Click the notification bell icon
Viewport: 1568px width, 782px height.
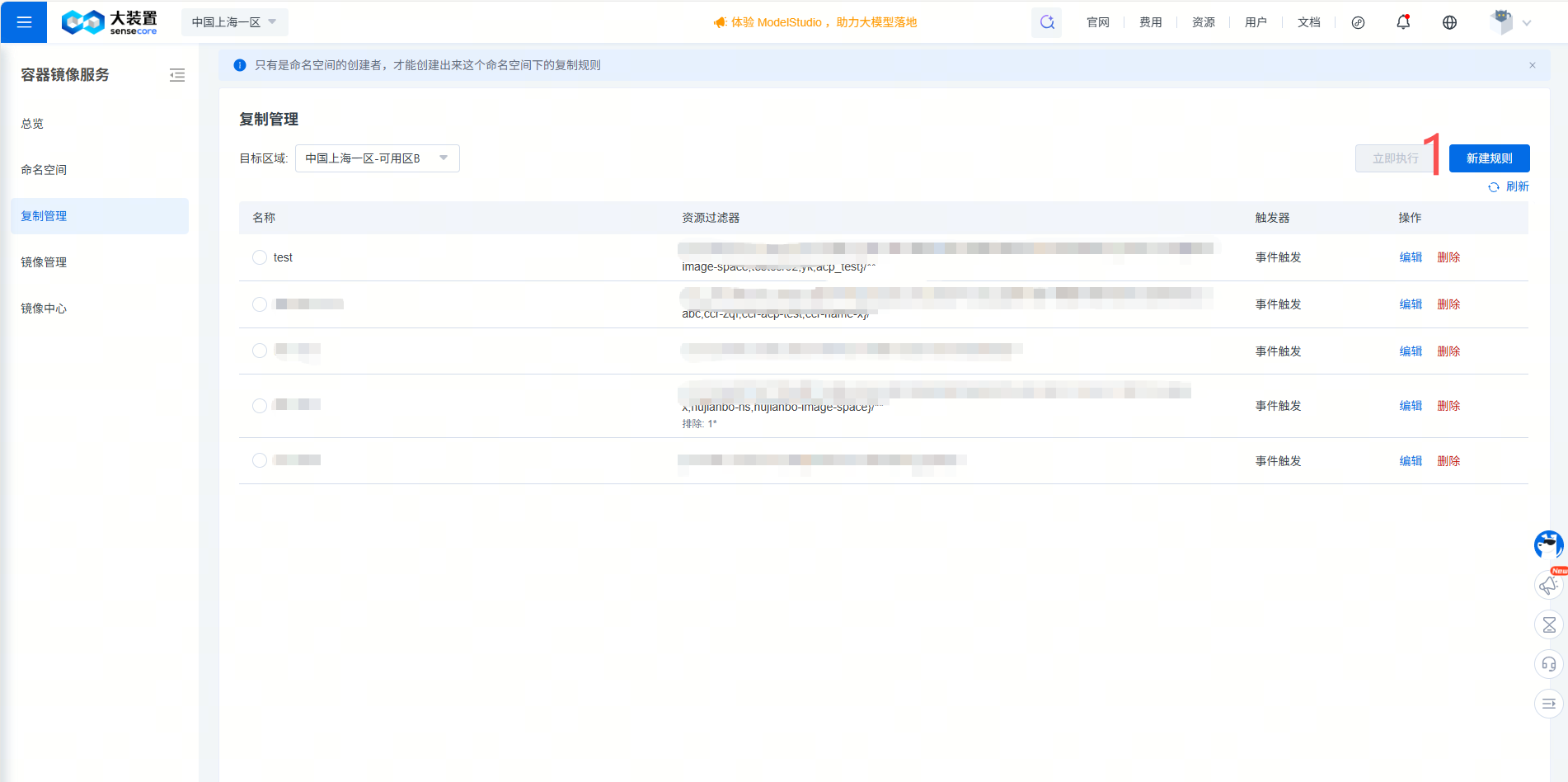[x=1403, y=22]
